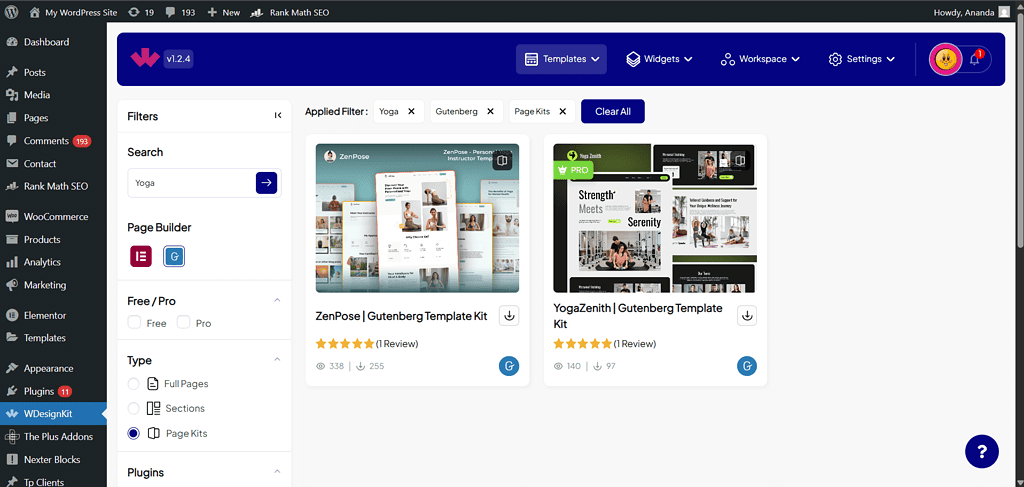
Task: Enable the Pro filter checkbox
Action: (183, 323)
